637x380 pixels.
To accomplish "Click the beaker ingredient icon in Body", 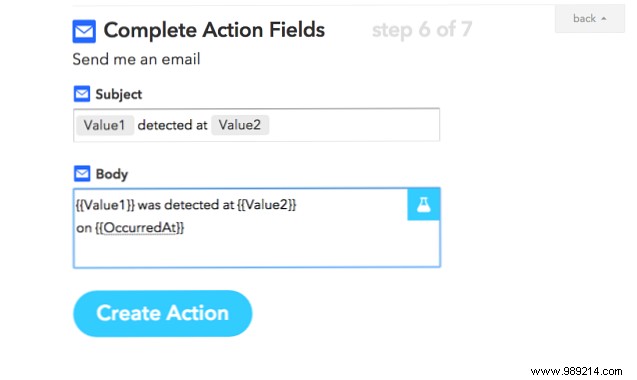I will 424,204.
